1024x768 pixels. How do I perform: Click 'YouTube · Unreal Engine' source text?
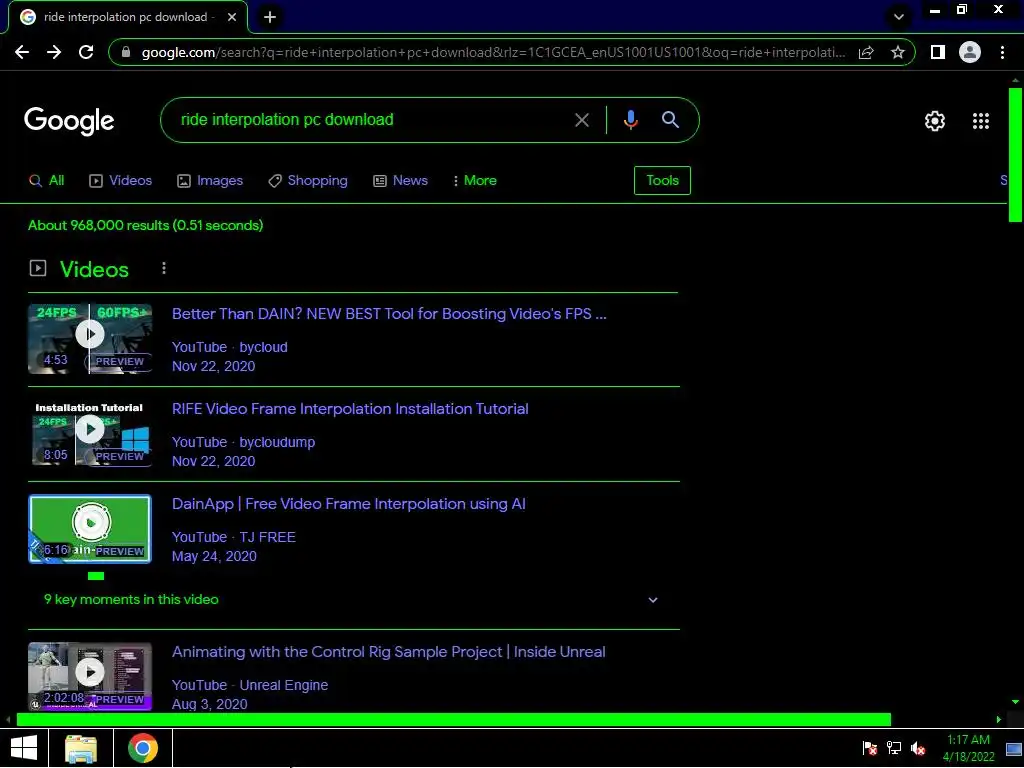(x=250, y=685)
